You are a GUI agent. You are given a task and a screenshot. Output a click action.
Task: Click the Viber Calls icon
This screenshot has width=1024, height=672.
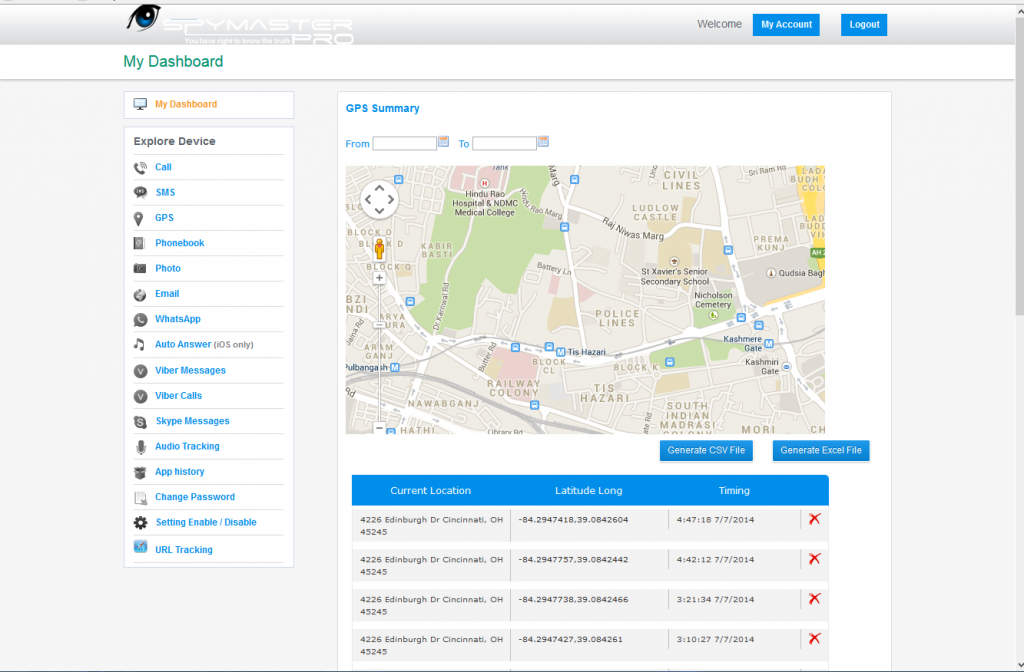[x=140, y=396]
